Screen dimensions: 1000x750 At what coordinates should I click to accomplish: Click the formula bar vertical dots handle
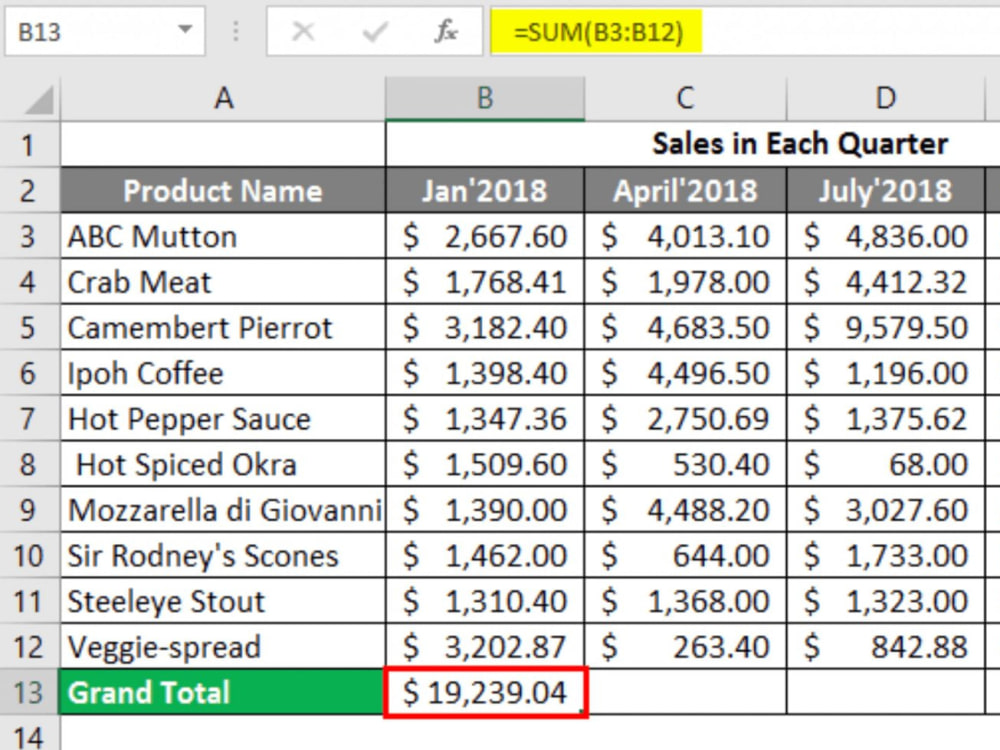click(x=236, y=31)
